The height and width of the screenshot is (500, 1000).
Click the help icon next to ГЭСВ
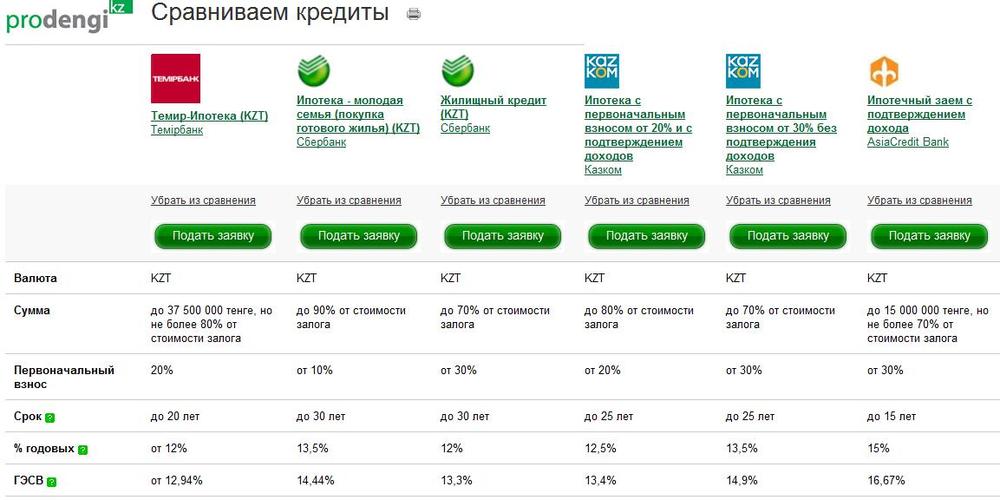(52, 482)
